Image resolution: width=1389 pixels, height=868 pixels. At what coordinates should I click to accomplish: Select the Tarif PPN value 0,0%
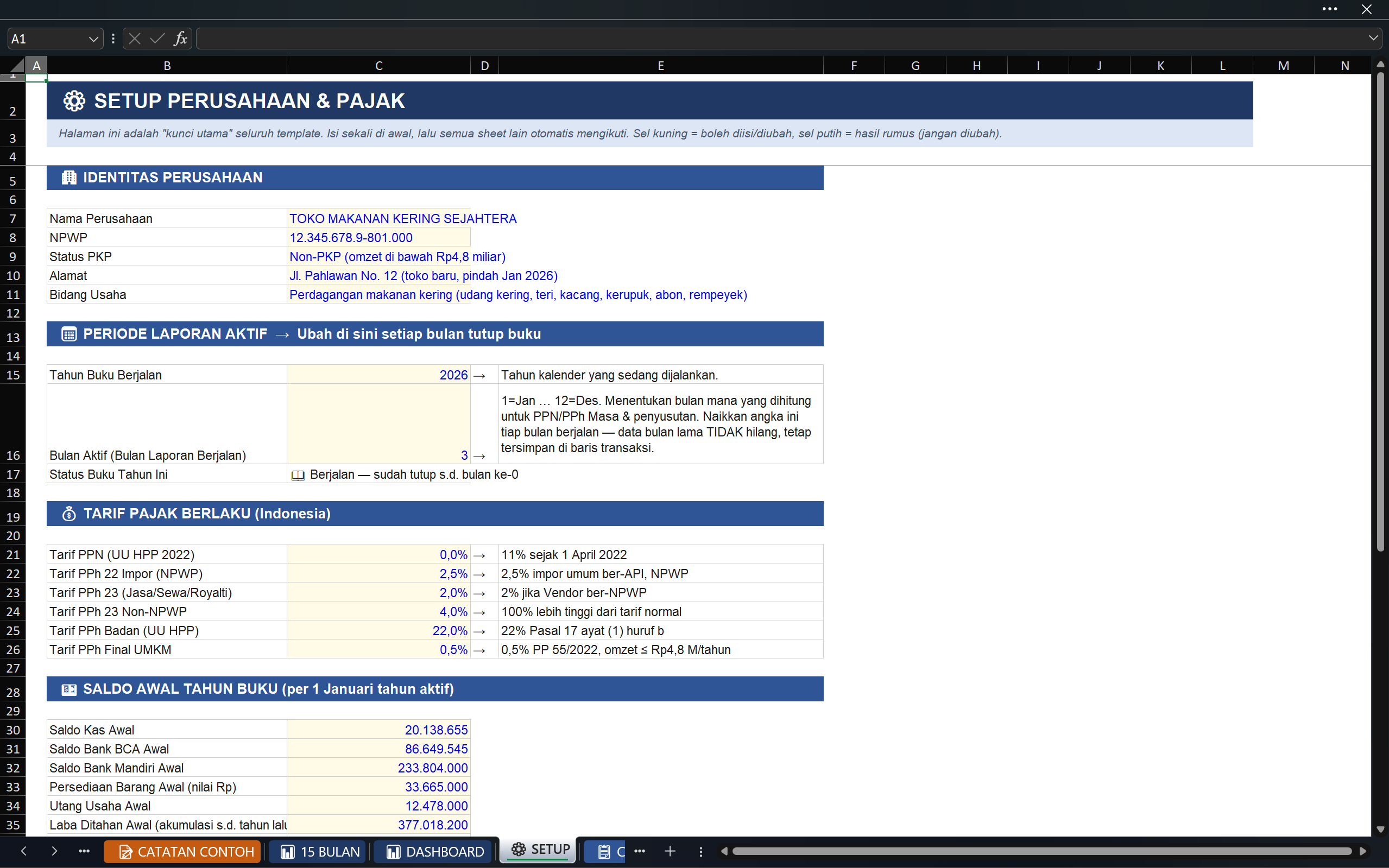[x=378, y=554]
